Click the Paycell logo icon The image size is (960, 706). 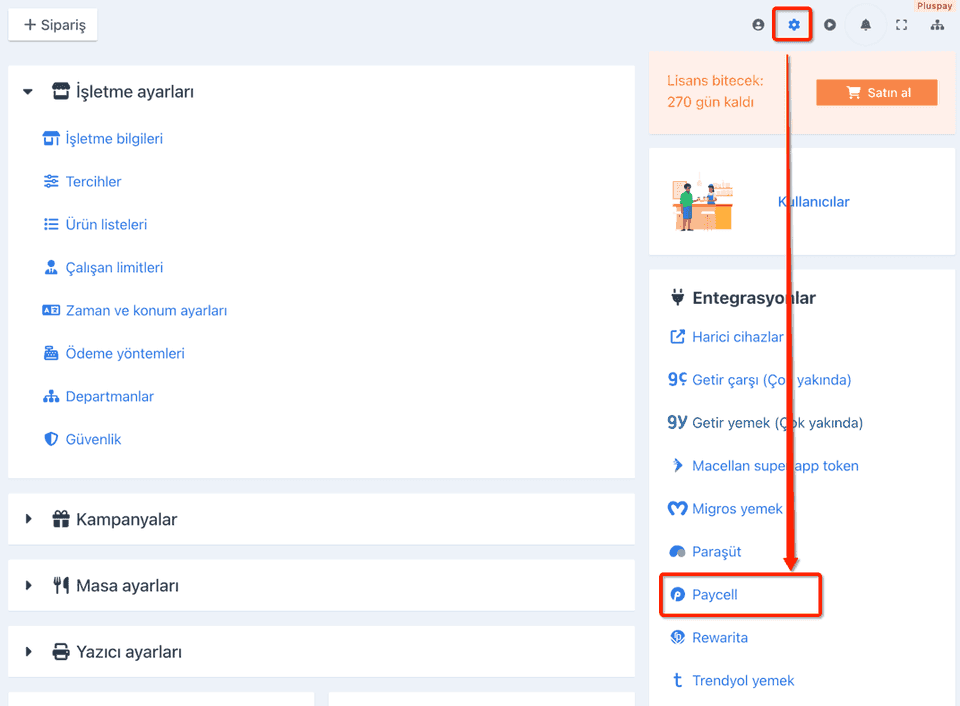(x=677, y=595)
